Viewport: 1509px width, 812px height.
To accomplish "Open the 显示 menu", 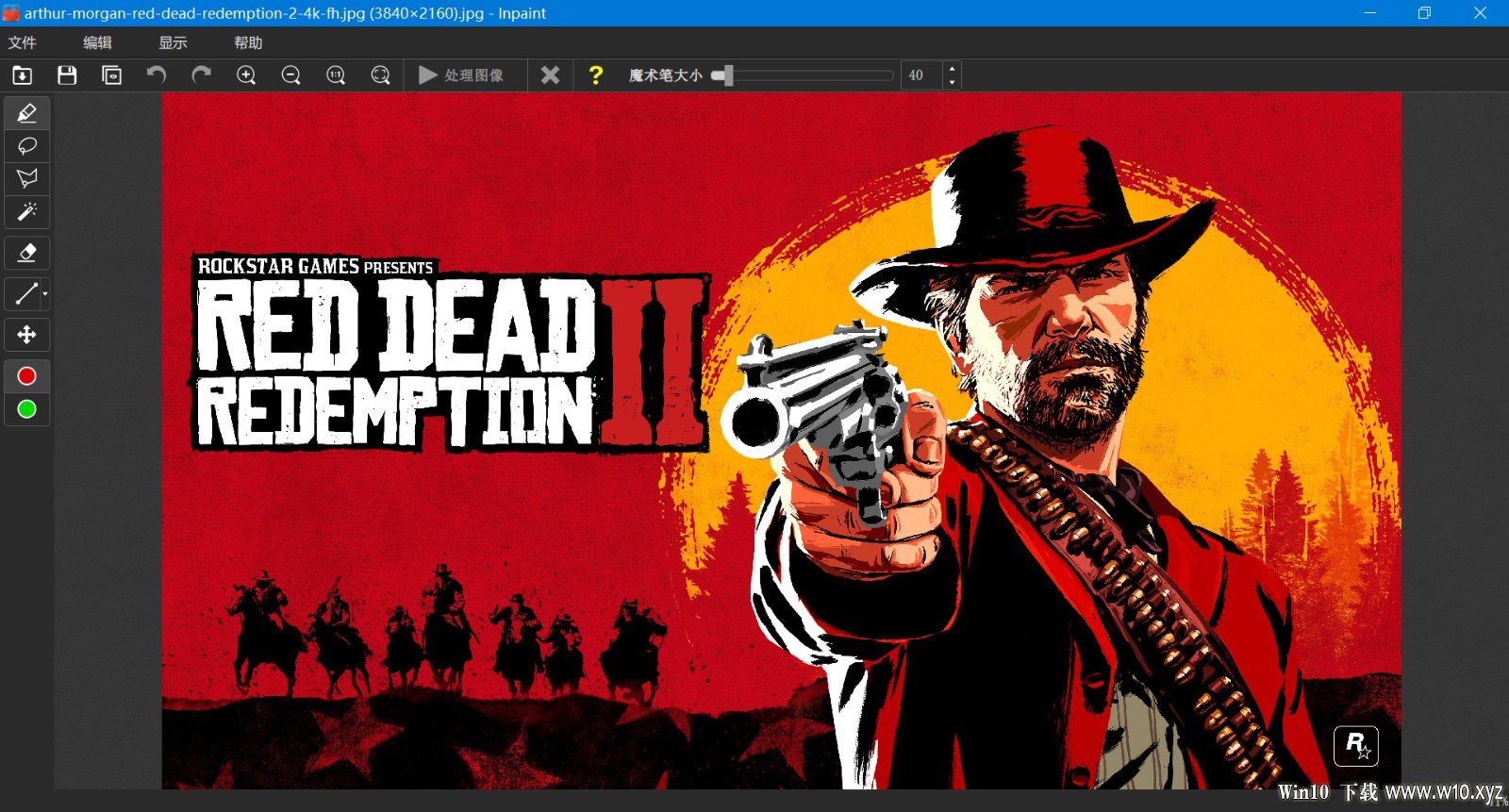I will (x=173, y=42).
